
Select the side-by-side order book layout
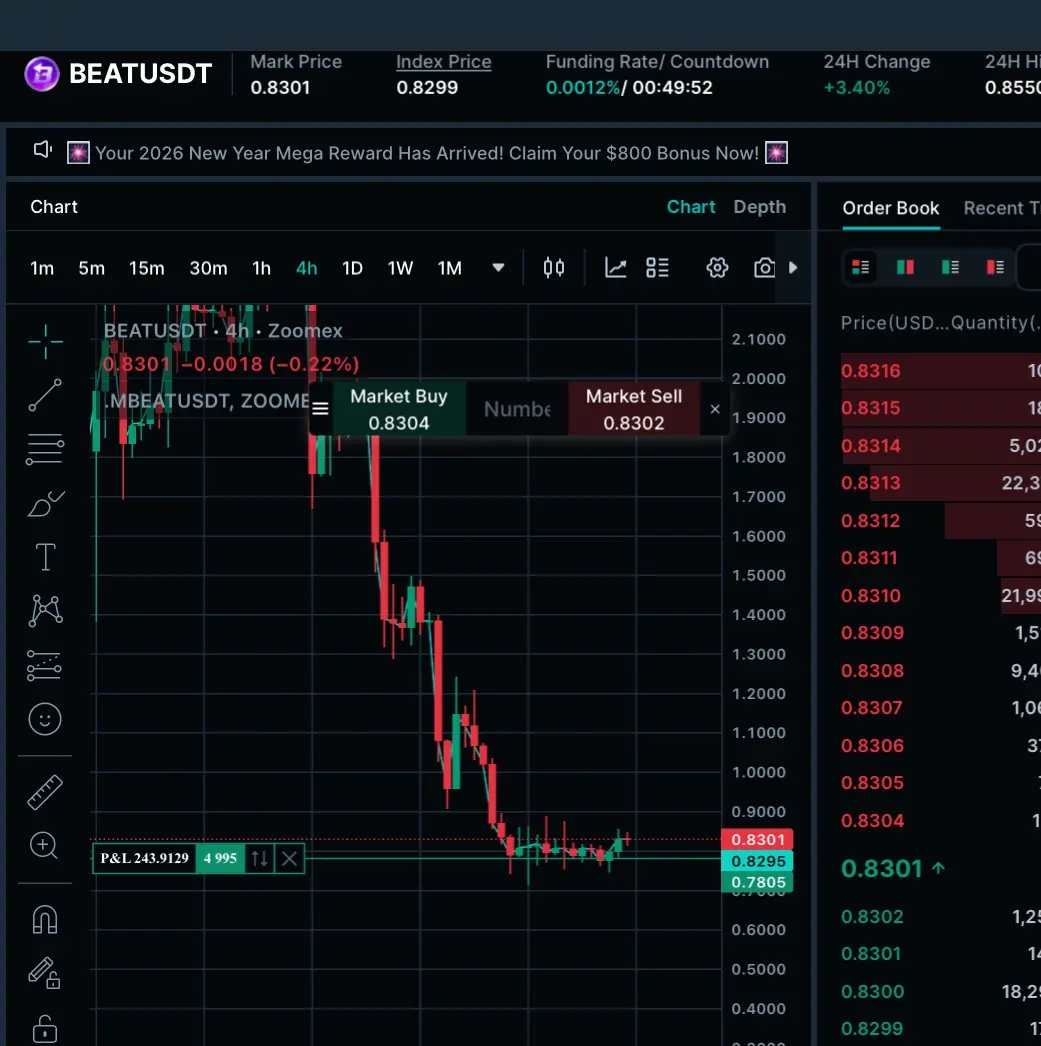coord(905,267)
